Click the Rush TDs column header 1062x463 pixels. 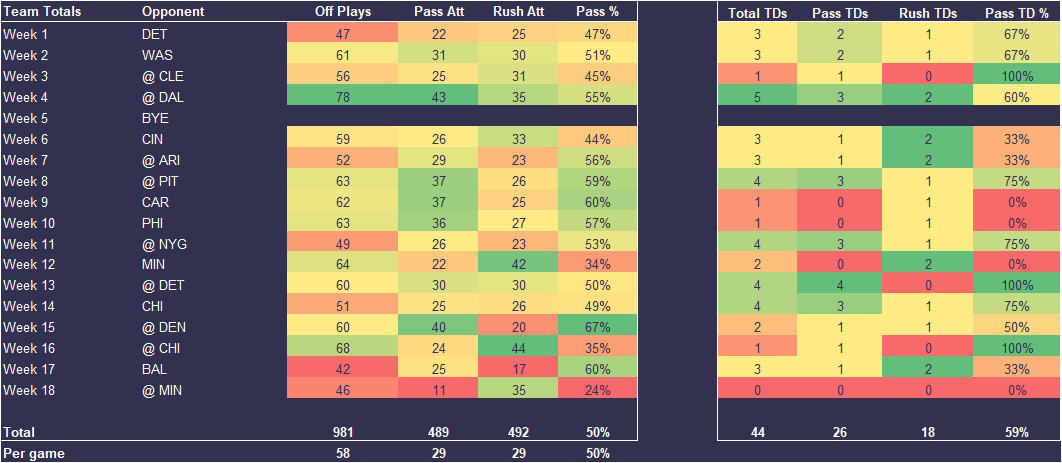point(927,12)
